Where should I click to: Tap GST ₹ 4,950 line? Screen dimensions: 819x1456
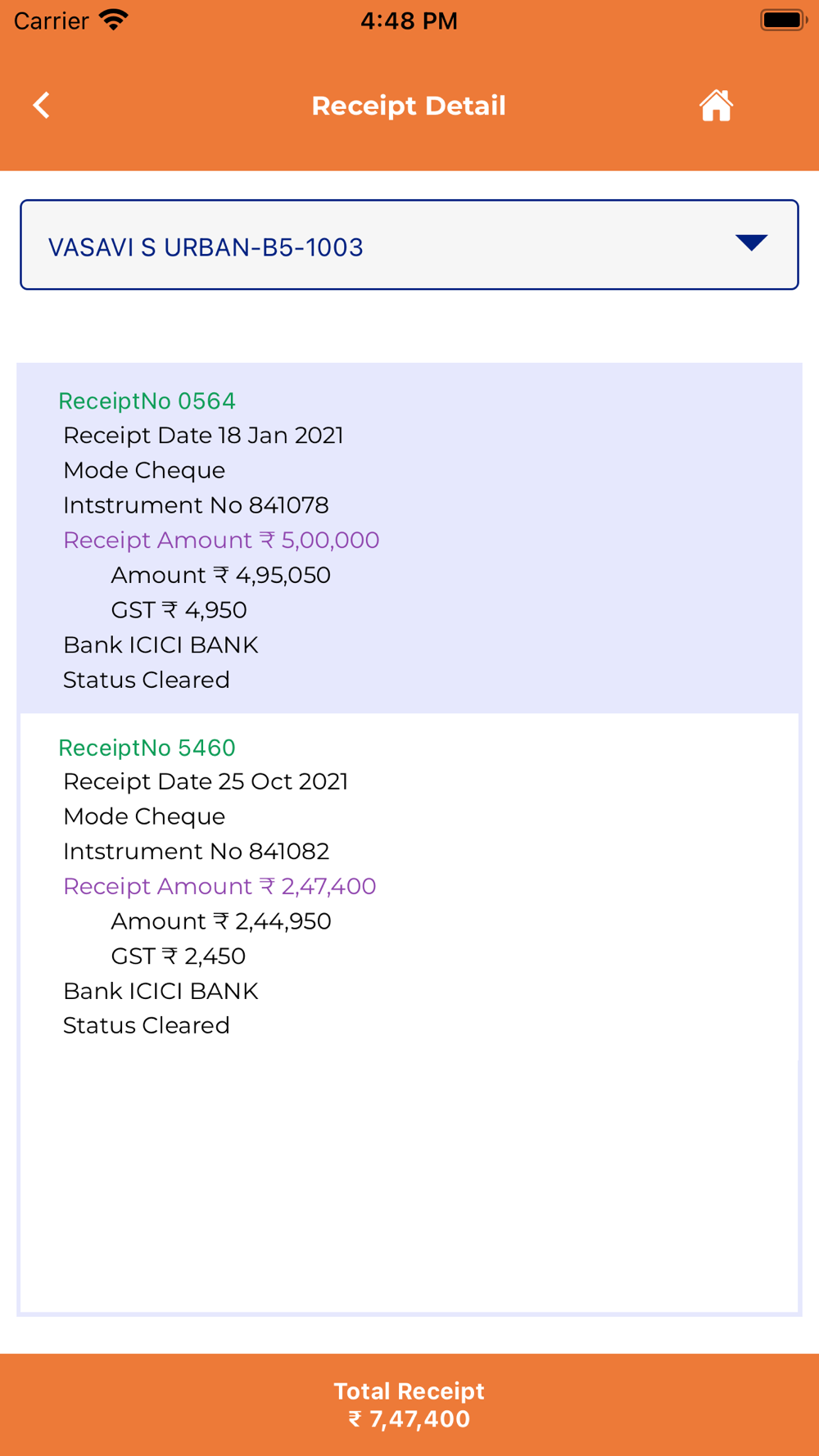tap(179, 610)
